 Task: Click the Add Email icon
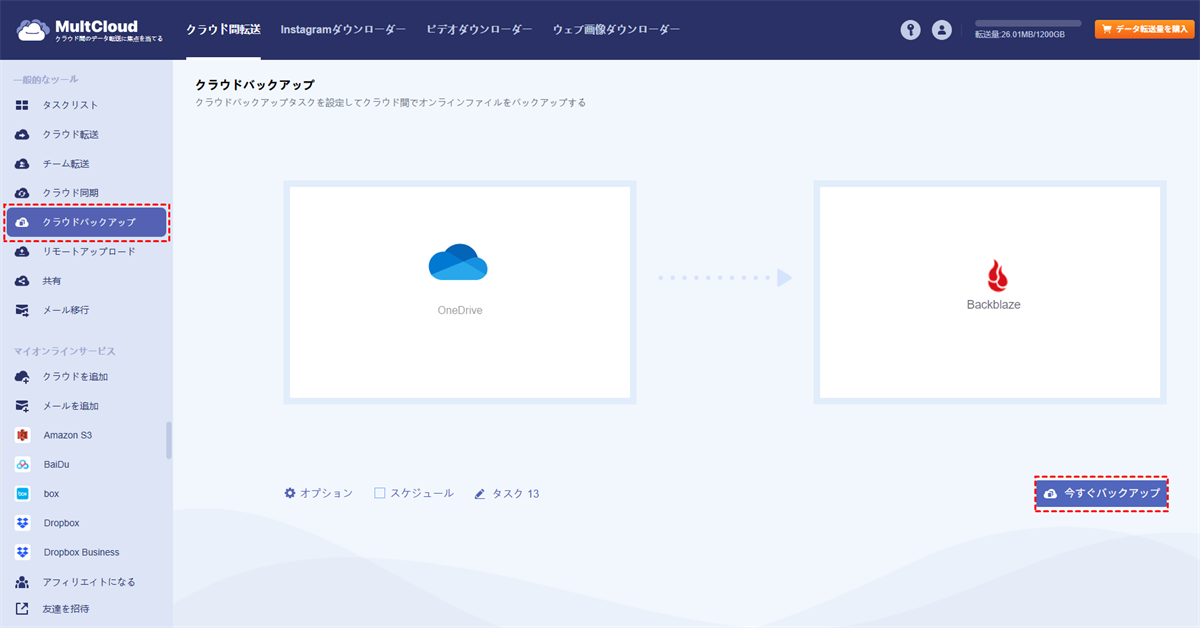(22, 406)
